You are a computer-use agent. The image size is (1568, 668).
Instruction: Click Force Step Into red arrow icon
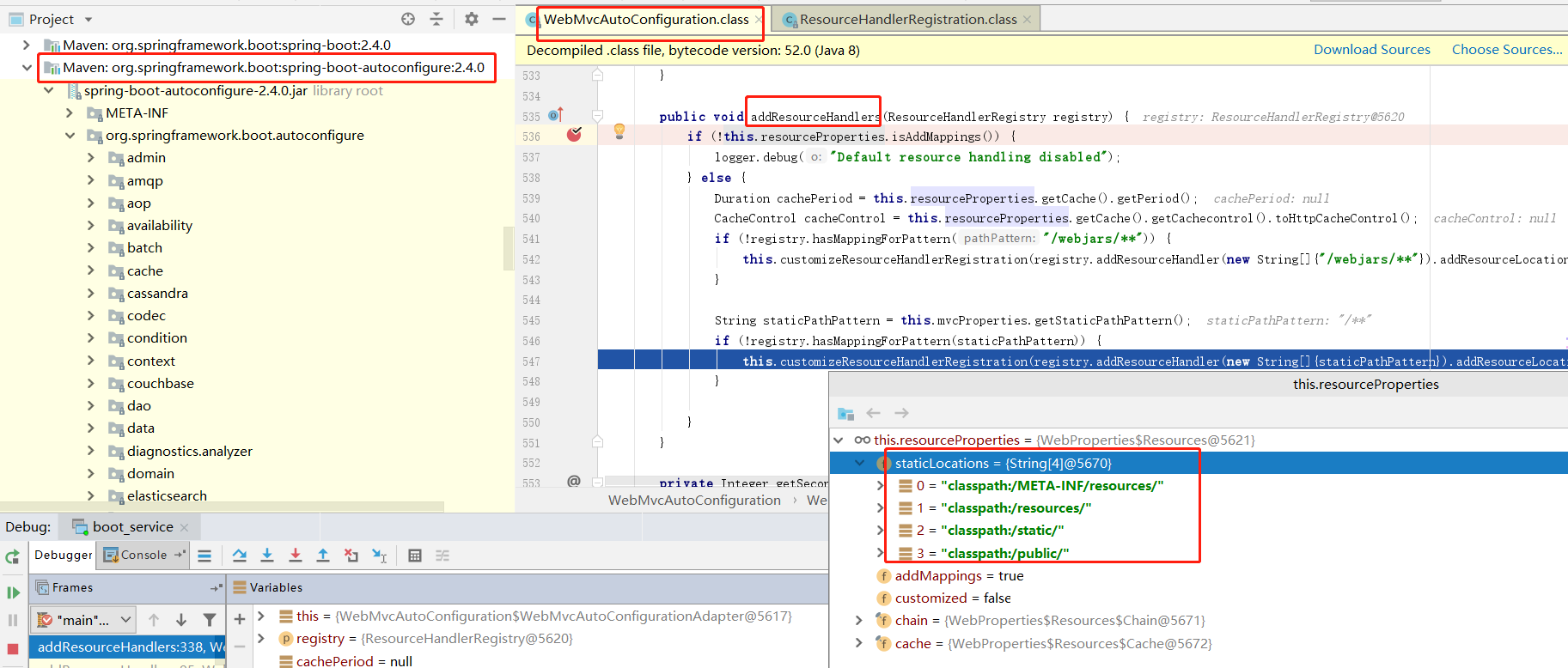(296, 556)
